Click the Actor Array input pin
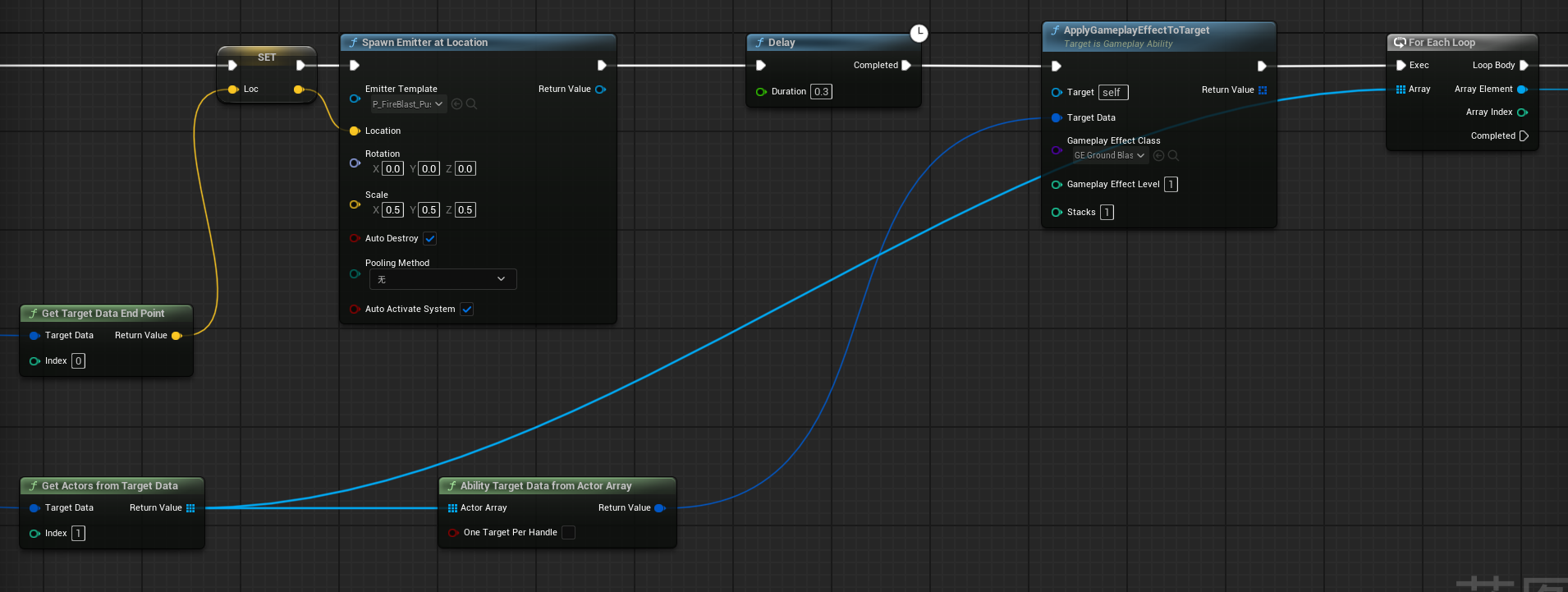The width and height of the screenshot is (1568, 592). tap(452, 507)
